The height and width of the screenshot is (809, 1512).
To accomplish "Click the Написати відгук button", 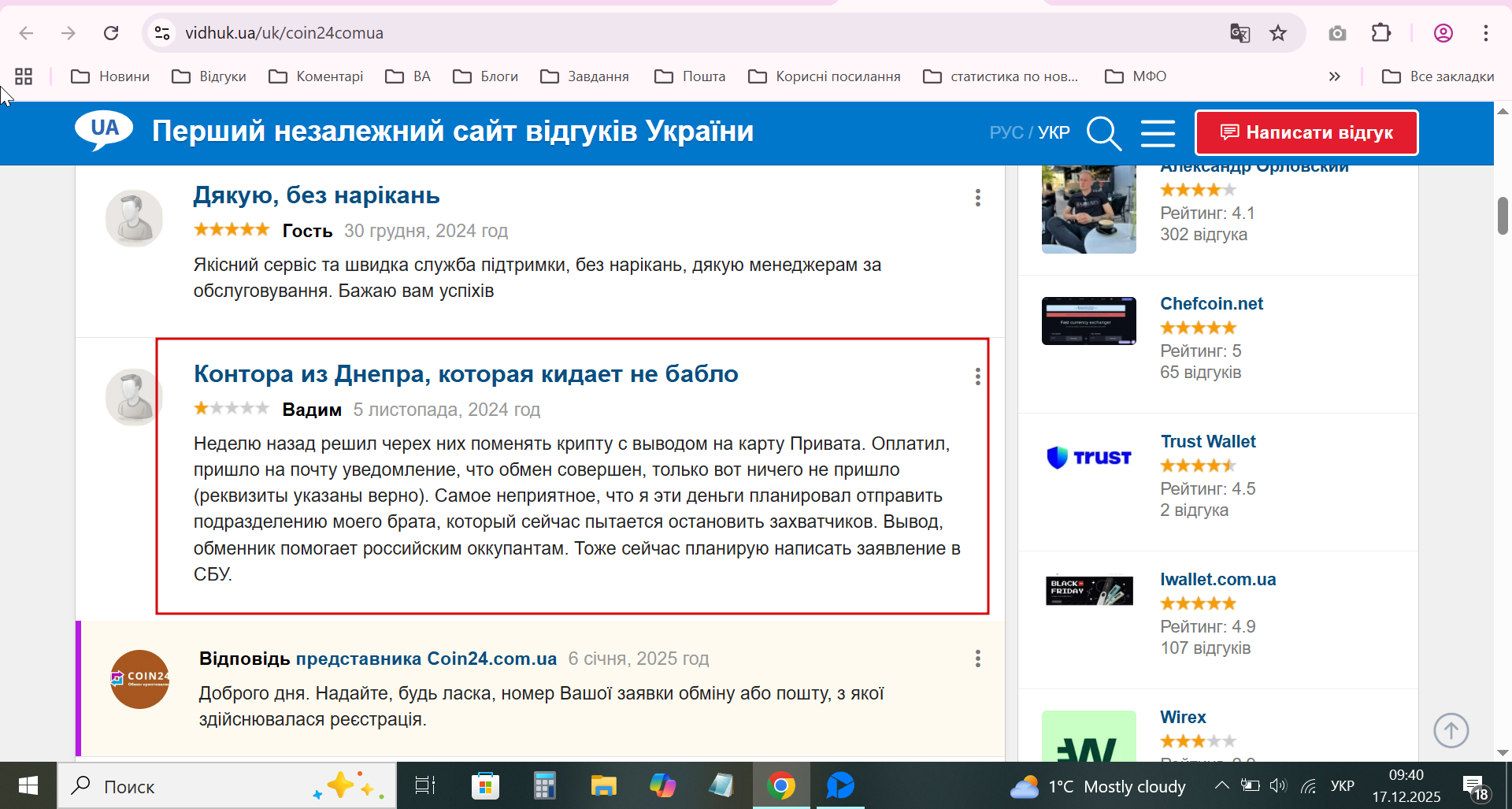I will [1306, 132].
